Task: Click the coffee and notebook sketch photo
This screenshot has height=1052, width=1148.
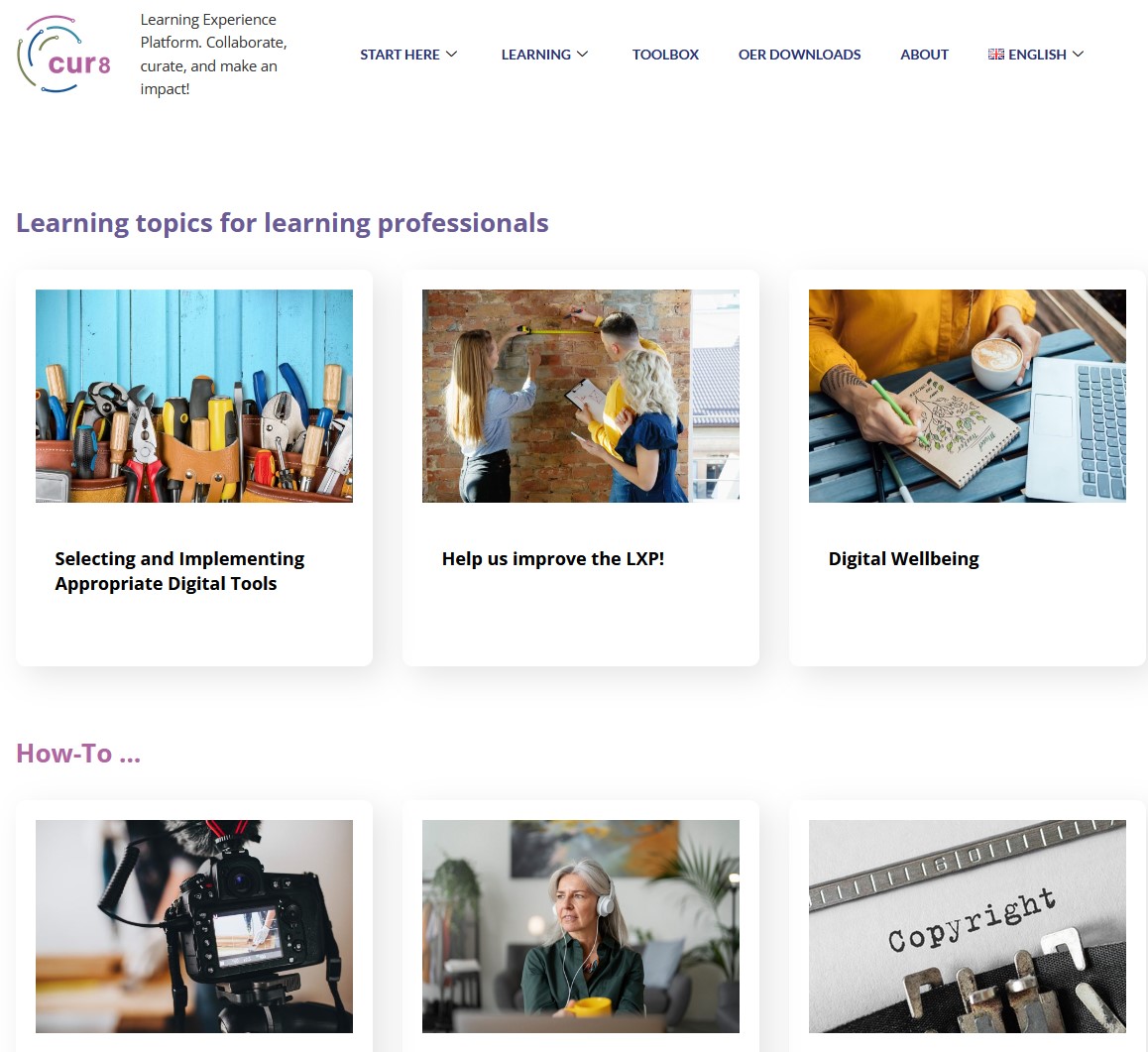Action: pos(968,396)
